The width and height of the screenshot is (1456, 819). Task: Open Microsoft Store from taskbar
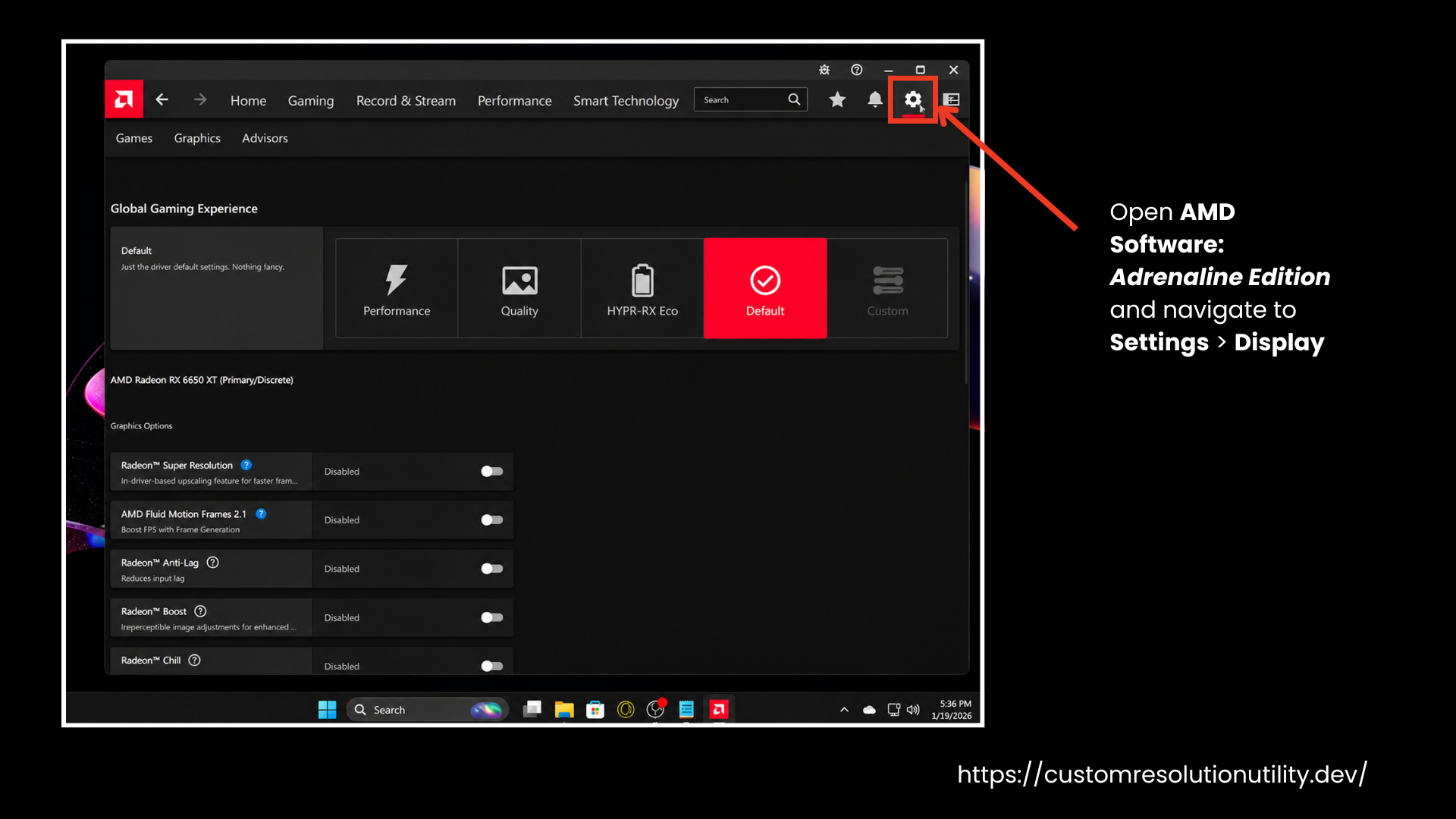click(595, 710)
